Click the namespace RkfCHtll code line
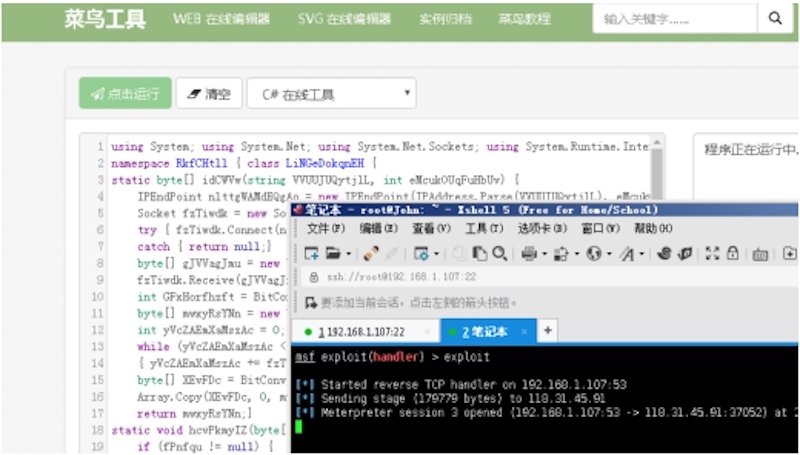The height and width of the screenshot is (455, 800). [244, 164]
